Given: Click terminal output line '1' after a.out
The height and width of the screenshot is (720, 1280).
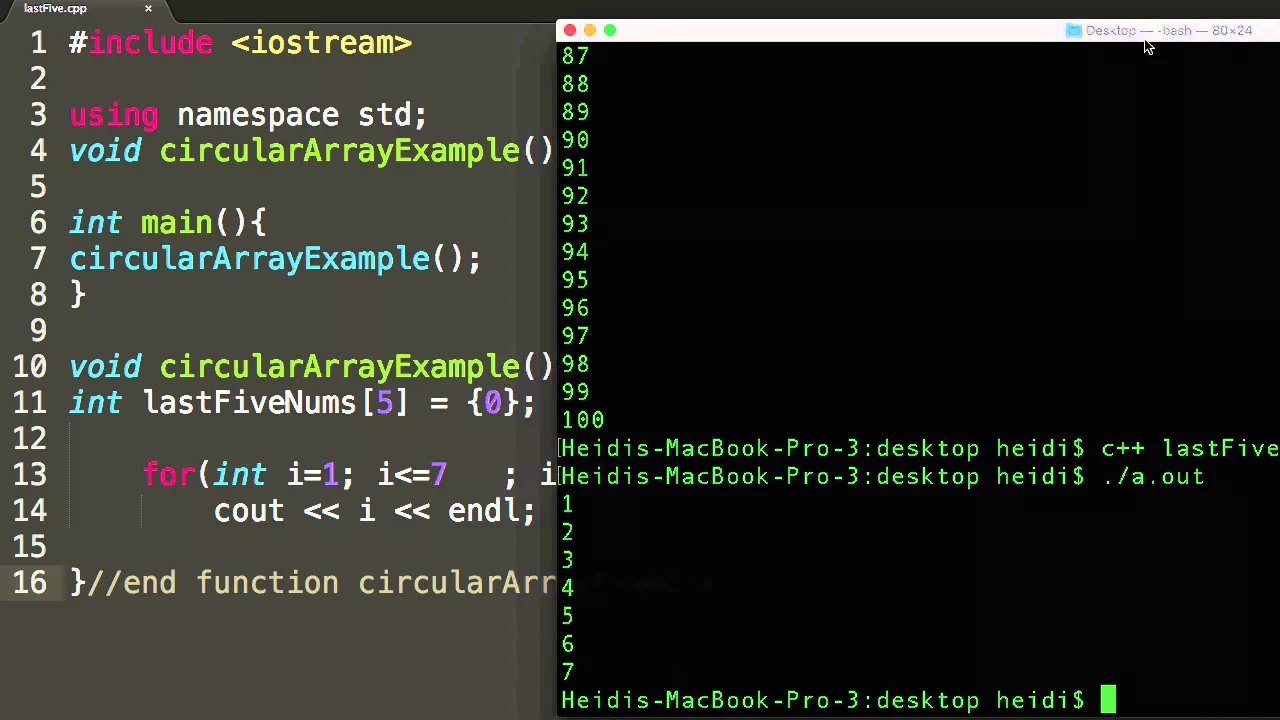Looking at the screenshot, I should 567,505.
